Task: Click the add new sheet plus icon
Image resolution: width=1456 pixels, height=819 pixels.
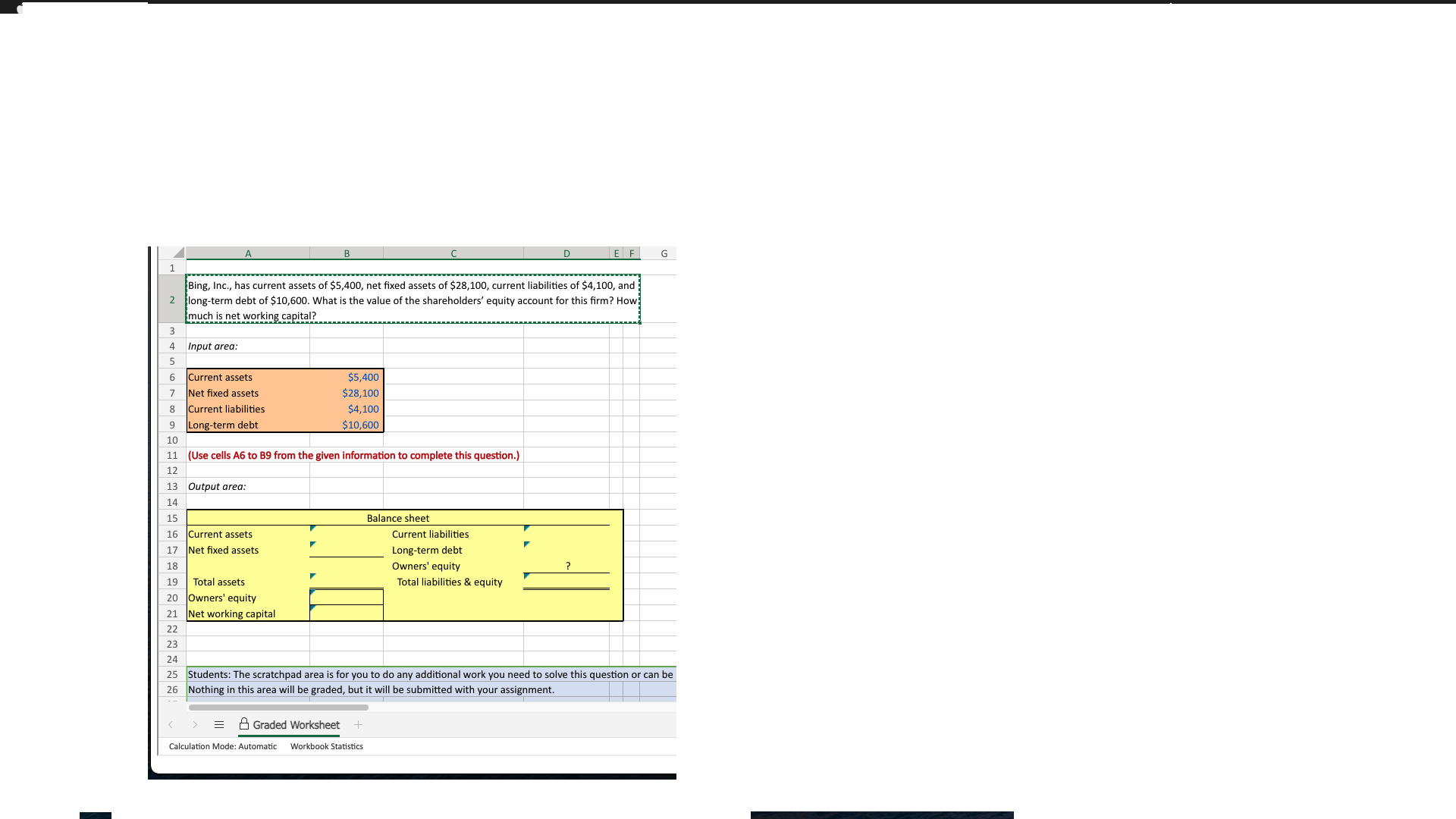Action: click(358, 725)
